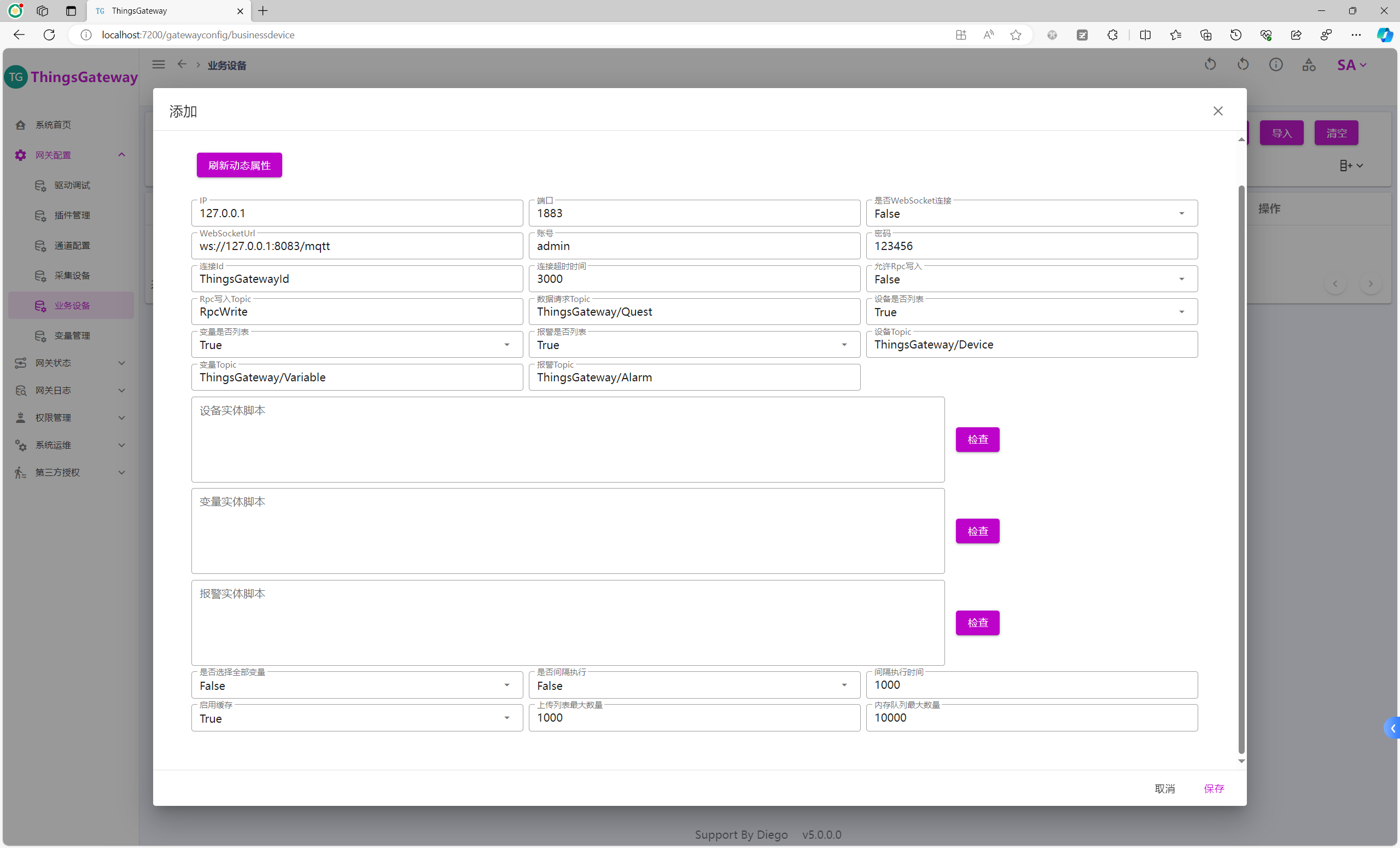Select 采集设备 in sidebar menu
1400x848 pixels.
coord(72,276)
